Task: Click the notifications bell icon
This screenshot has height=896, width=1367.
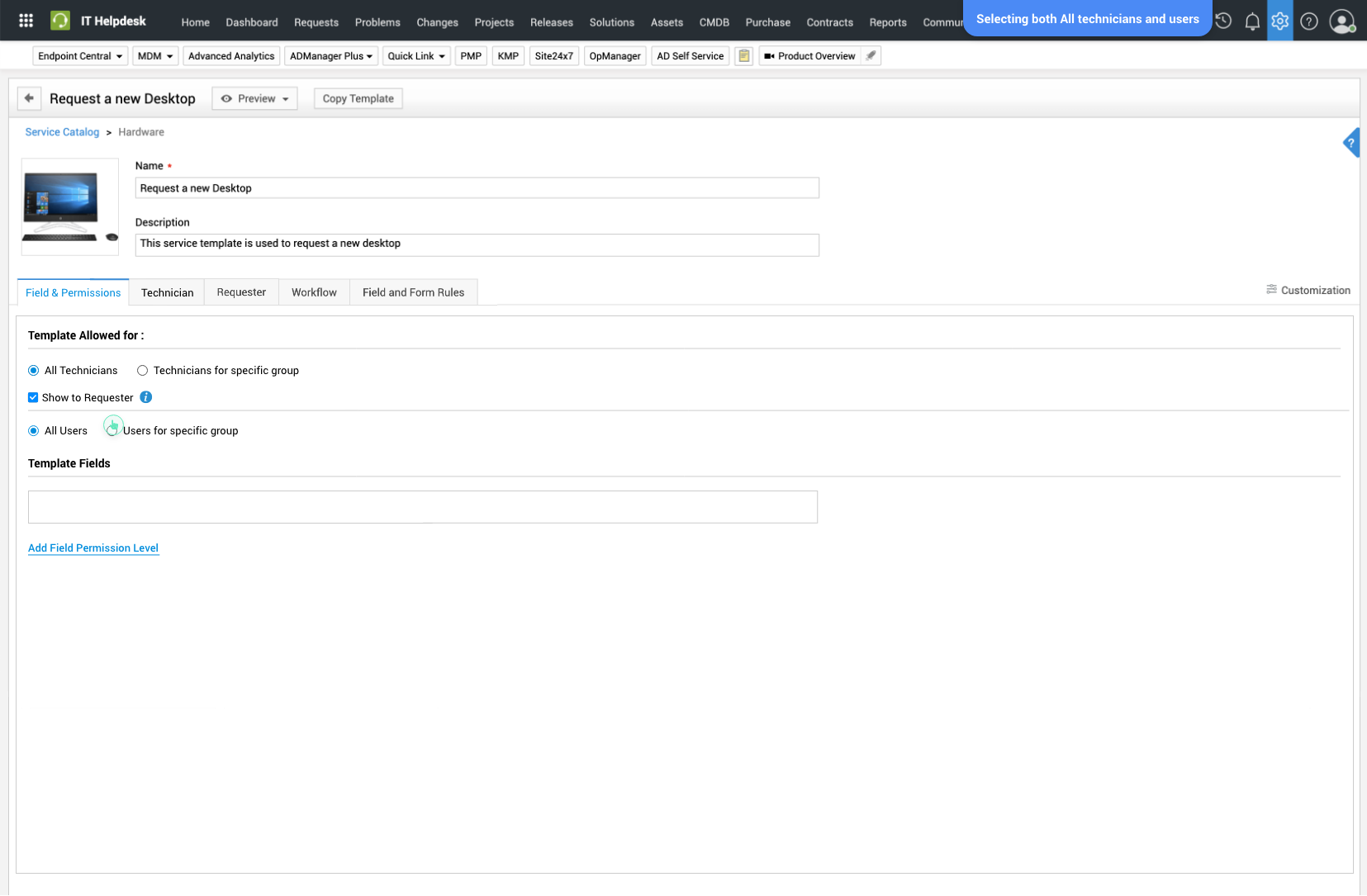Action: pos(1252,21)
